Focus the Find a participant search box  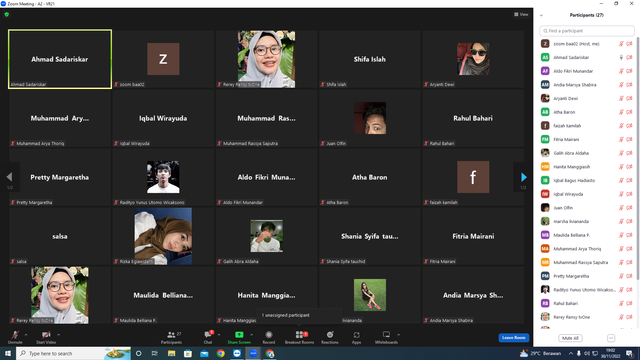pyautogui.click(x=587, y=31)
